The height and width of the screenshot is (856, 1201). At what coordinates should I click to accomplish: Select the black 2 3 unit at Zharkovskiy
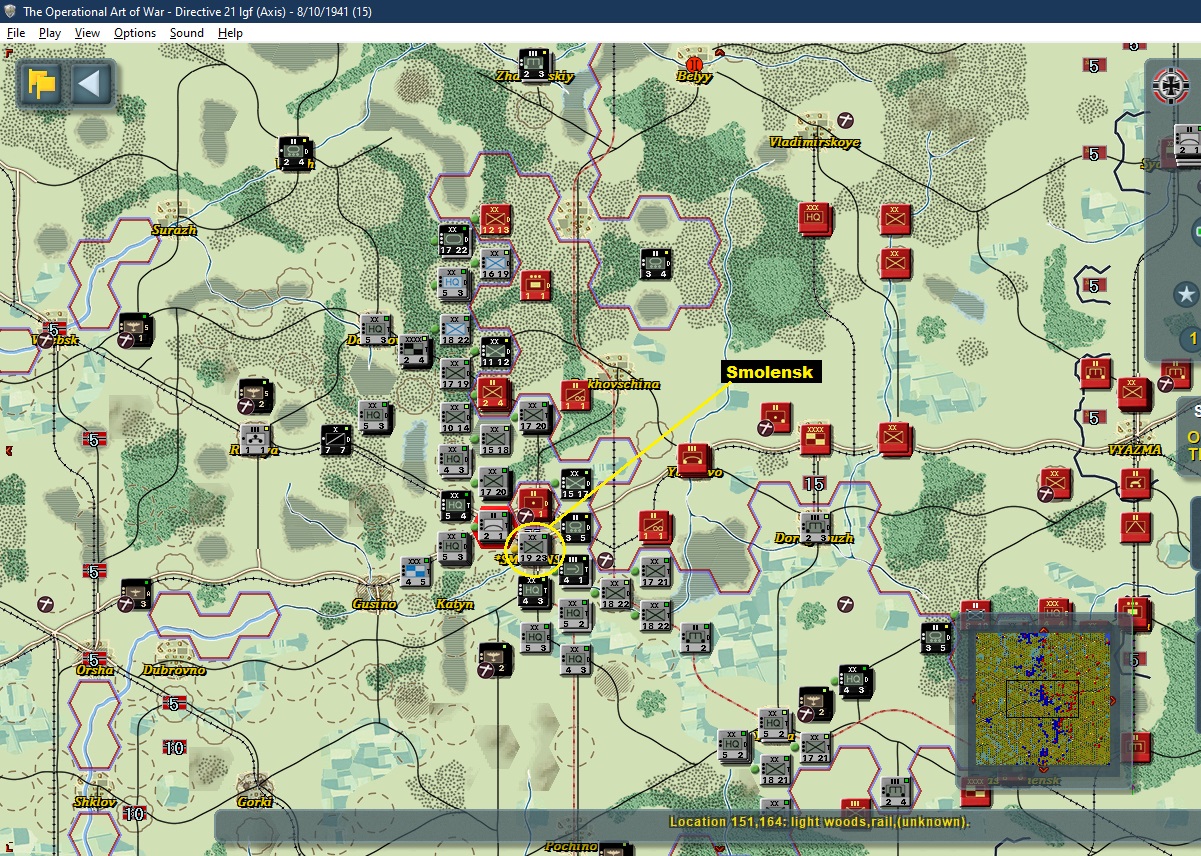[534, 63]
